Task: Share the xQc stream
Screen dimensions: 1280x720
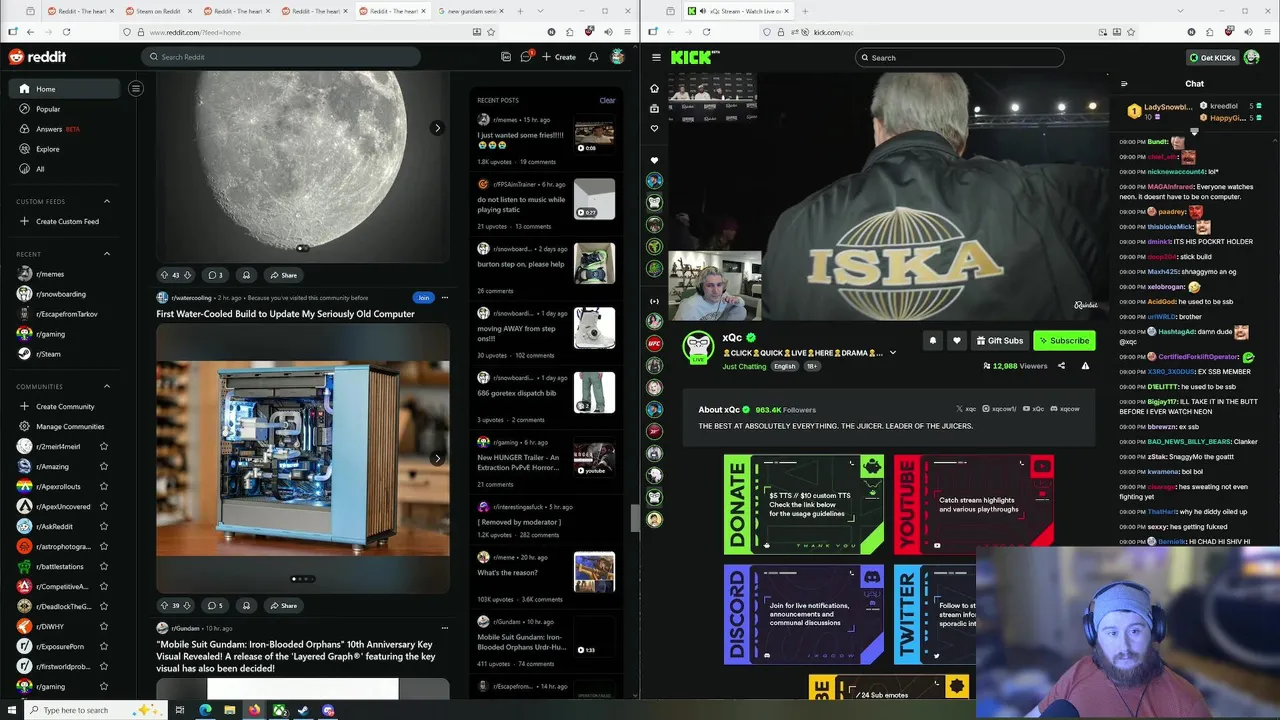Action: pos(1061,366)
